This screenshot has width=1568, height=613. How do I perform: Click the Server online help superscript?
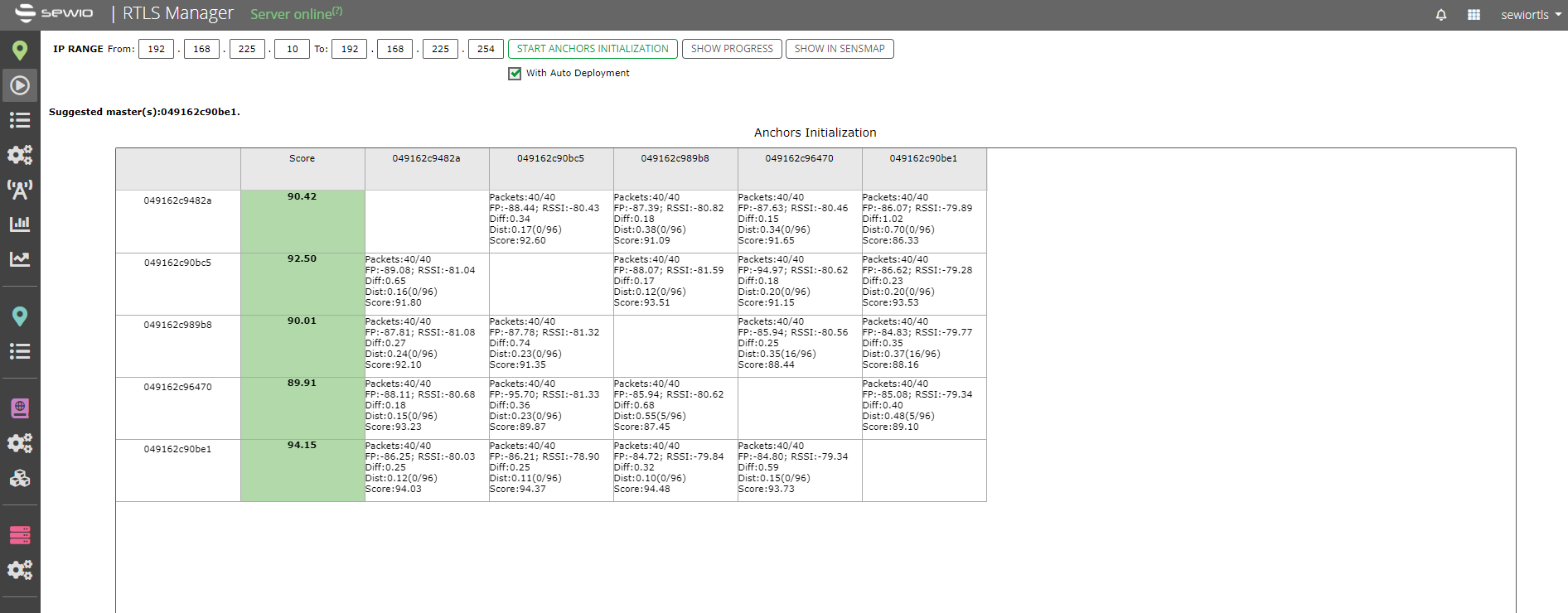[337, 11]
